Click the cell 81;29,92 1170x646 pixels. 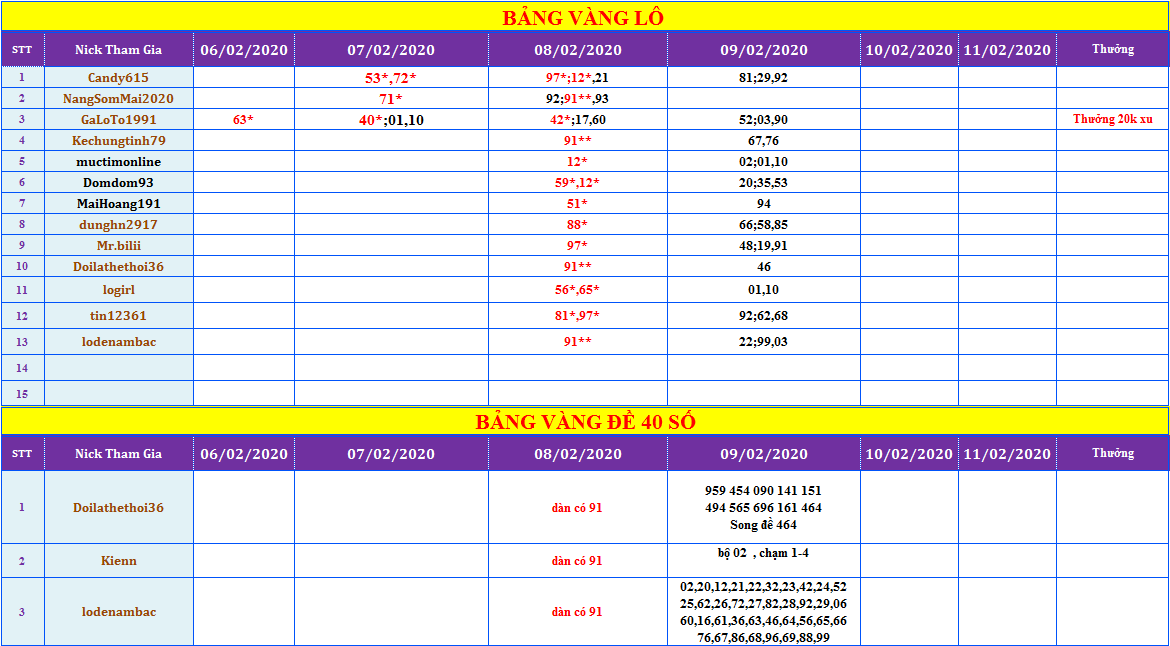763,77
